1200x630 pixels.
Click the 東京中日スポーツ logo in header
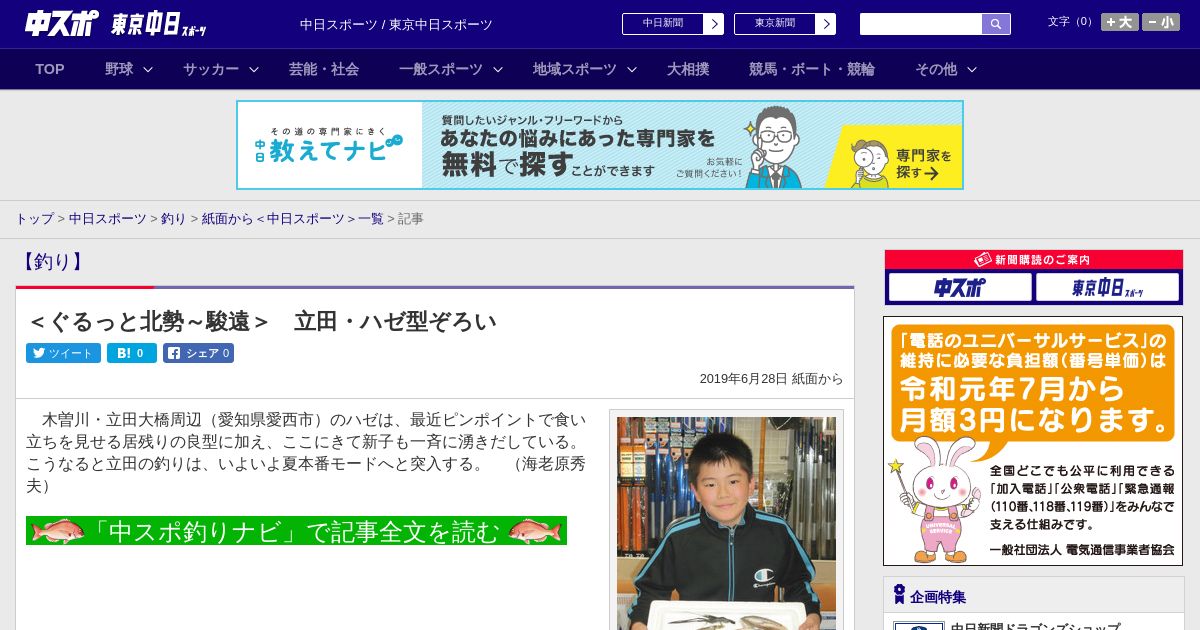159,25
